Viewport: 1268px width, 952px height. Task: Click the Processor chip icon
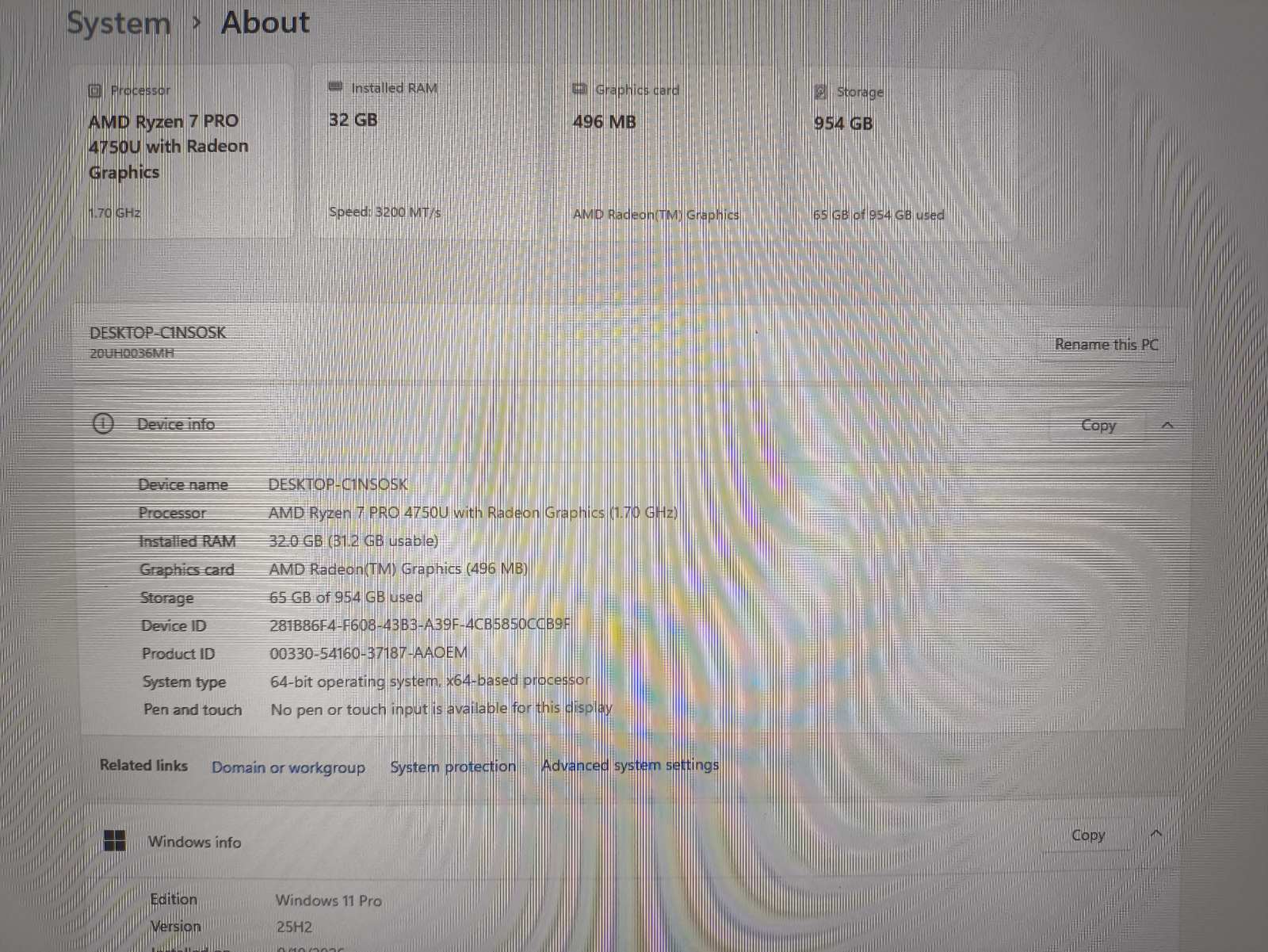coord(95,90)
